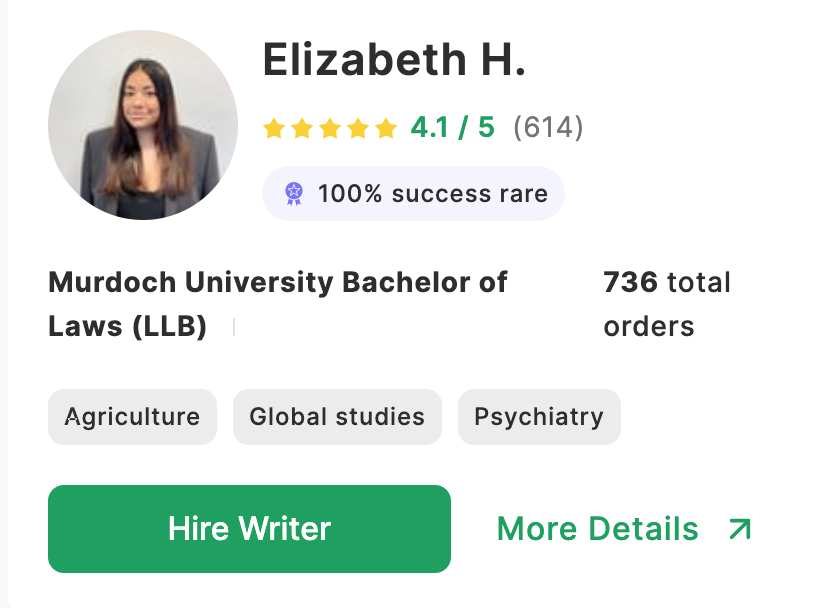This screenshot has width=816, height=608.
Task: Click the 736 total orders figure
Action: (x=666, y=304)
